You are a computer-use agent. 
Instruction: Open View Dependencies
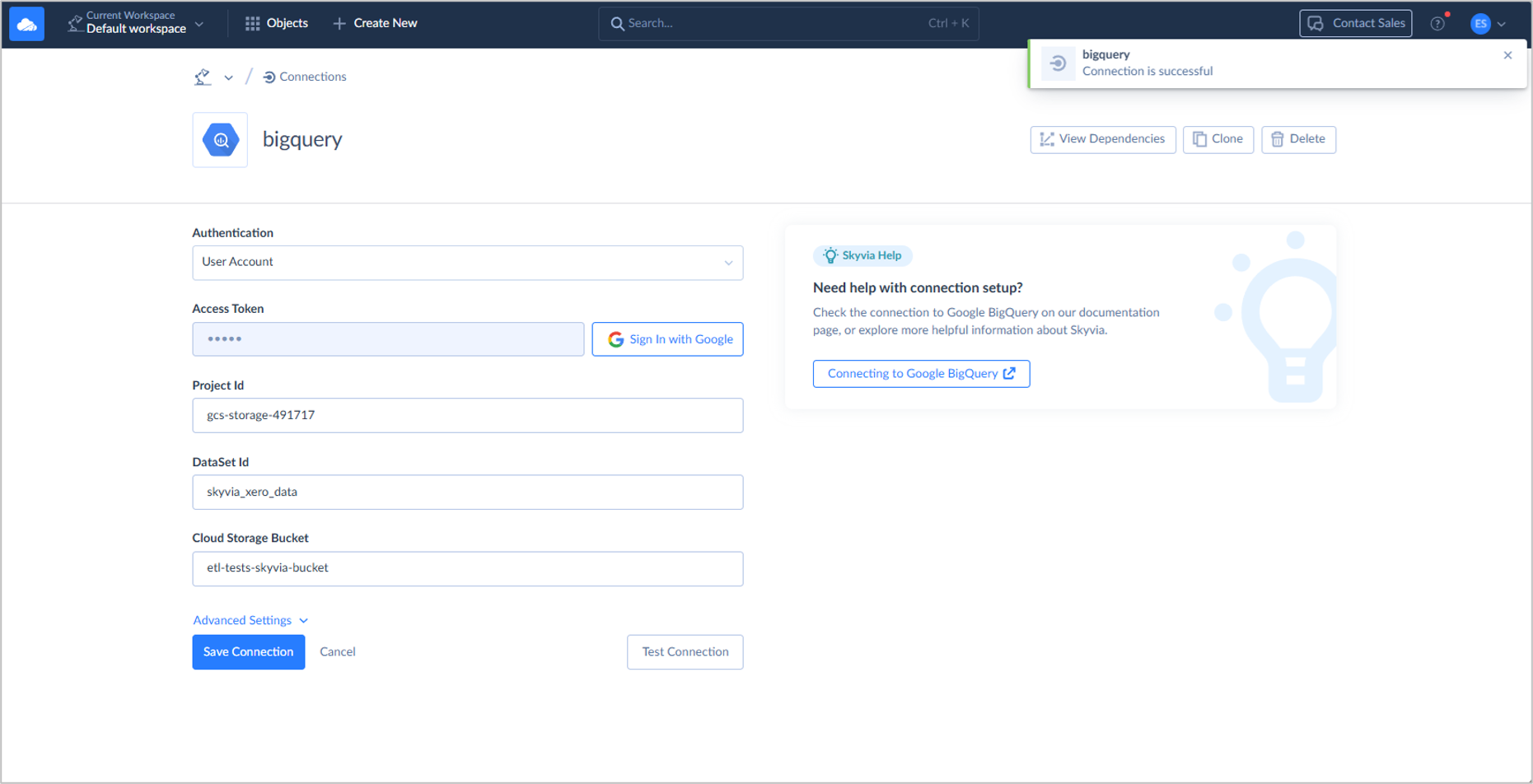pyautogui.click(x=1102, y=139)
